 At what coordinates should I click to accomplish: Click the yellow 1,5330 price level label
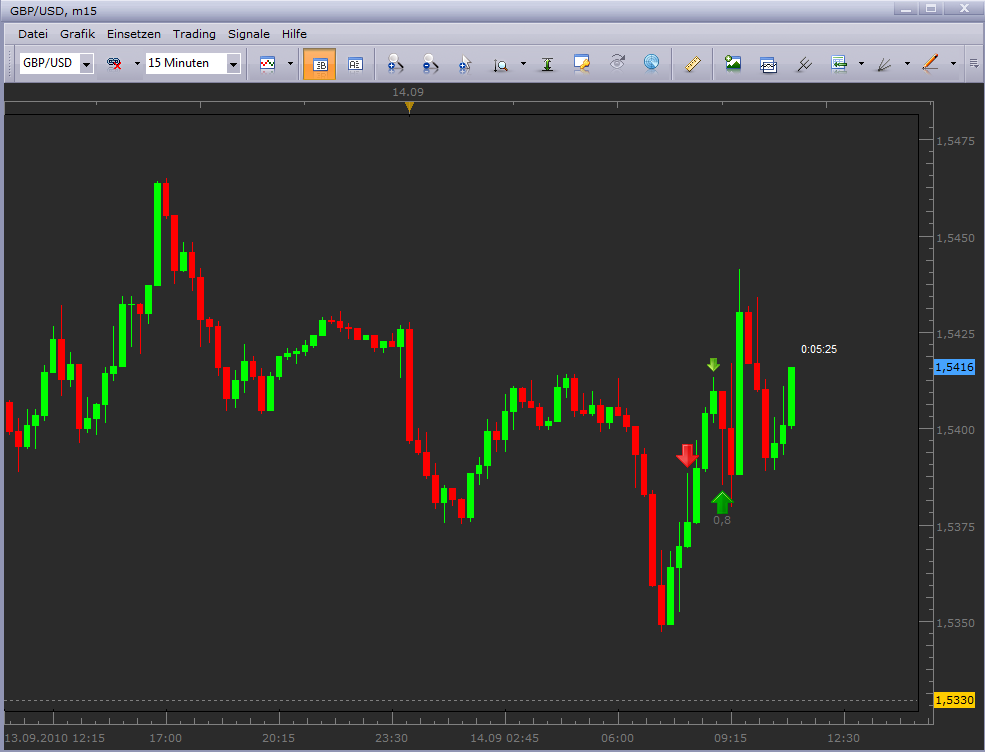click(954, 700)
